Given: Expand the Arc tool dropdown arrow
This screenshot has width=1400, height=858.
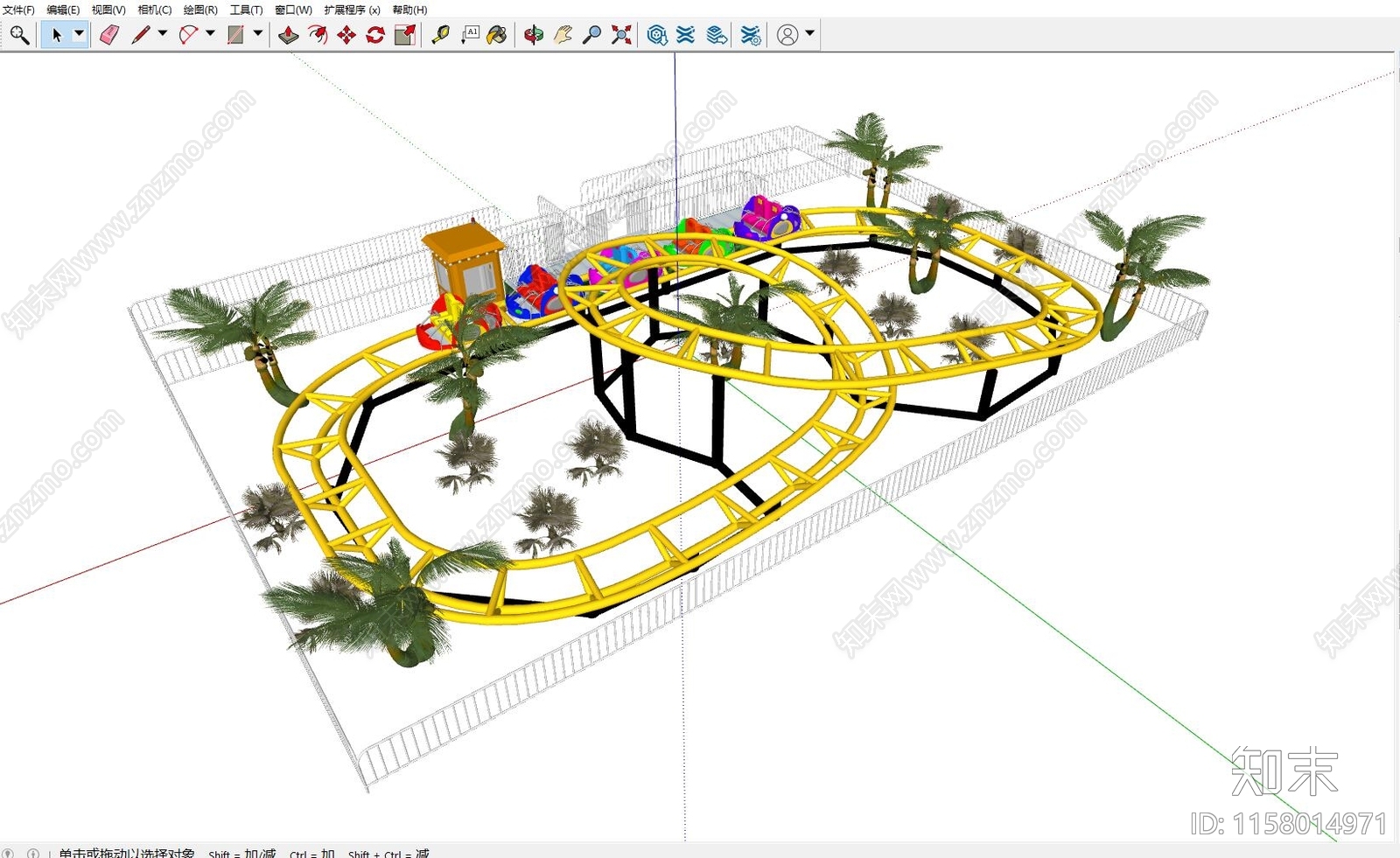Looking at the screenshot, I should click(x=210, y=34).
